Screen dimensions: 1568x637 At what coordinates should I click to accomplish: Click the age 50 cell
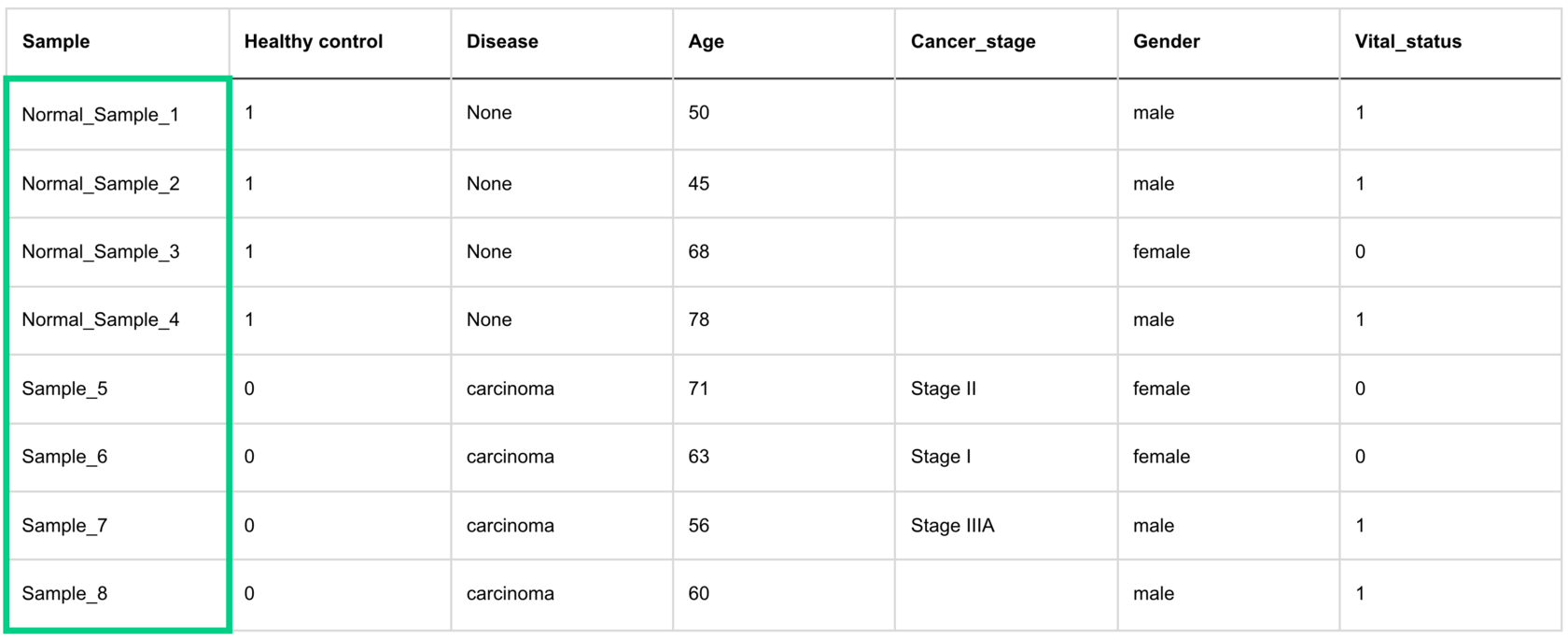699,113
